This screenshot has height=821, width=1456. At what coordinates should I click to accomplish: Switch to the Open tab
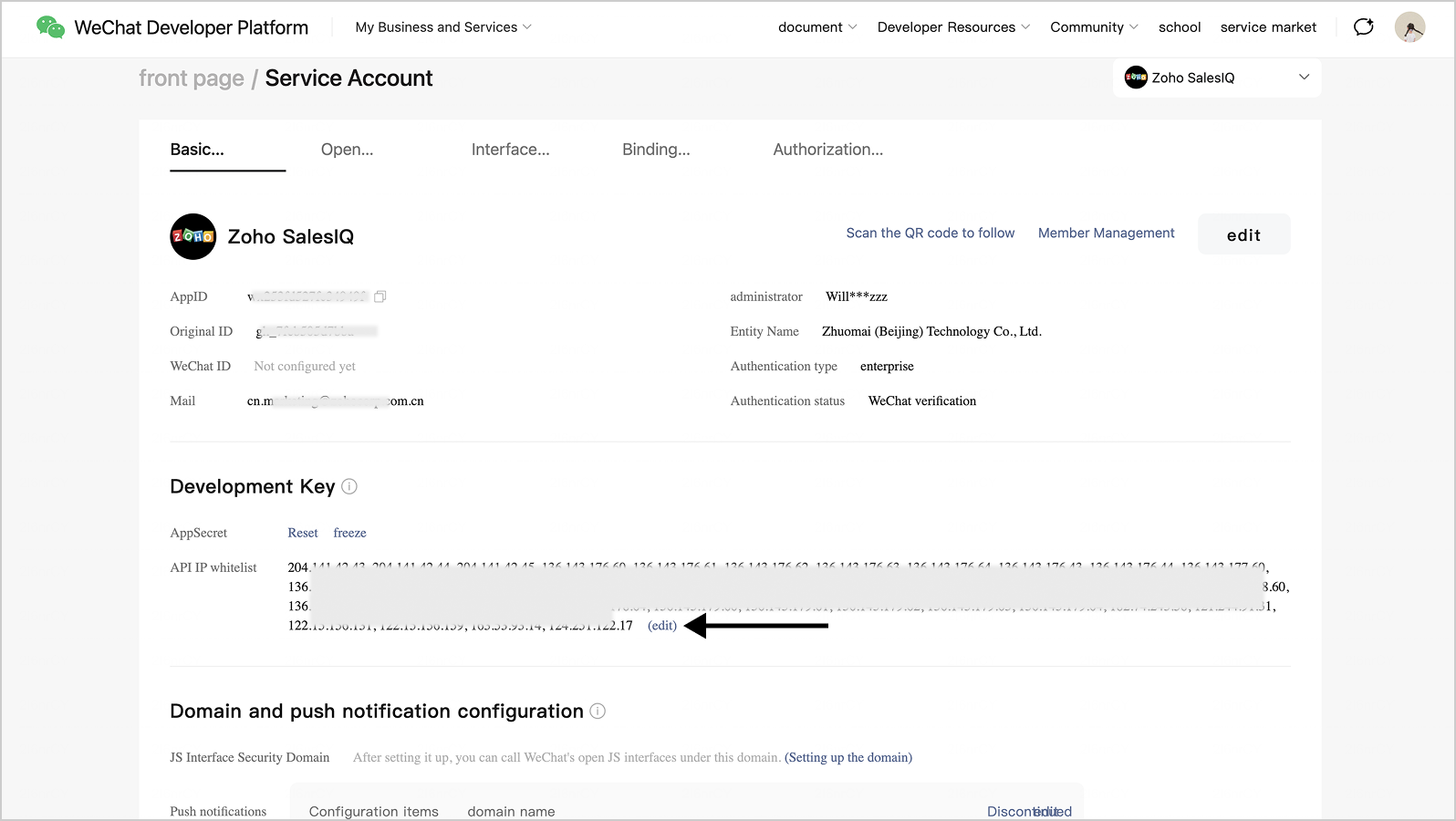[x=347, y=150]
